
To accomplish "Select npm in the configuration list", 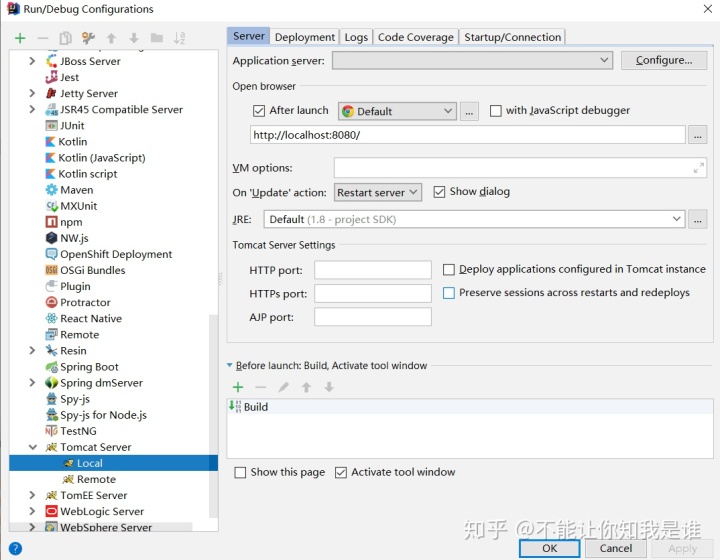I will [x=71, y=222].
